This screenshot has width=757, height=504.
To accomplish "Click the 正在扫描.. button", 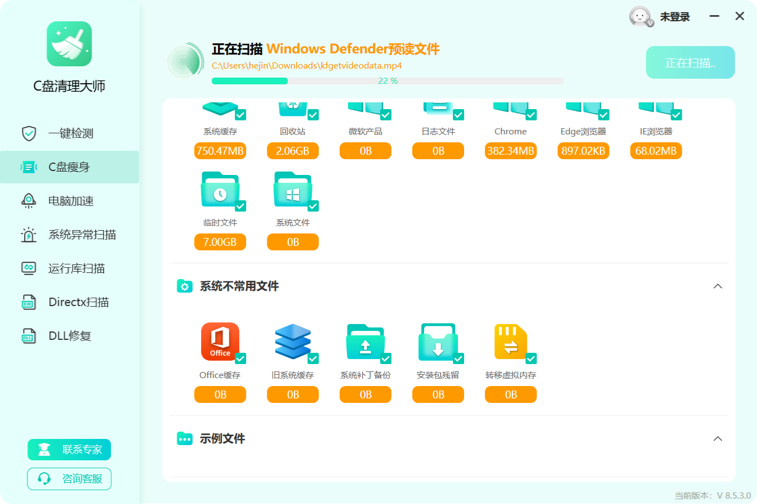I will click(x=690, y=63).
